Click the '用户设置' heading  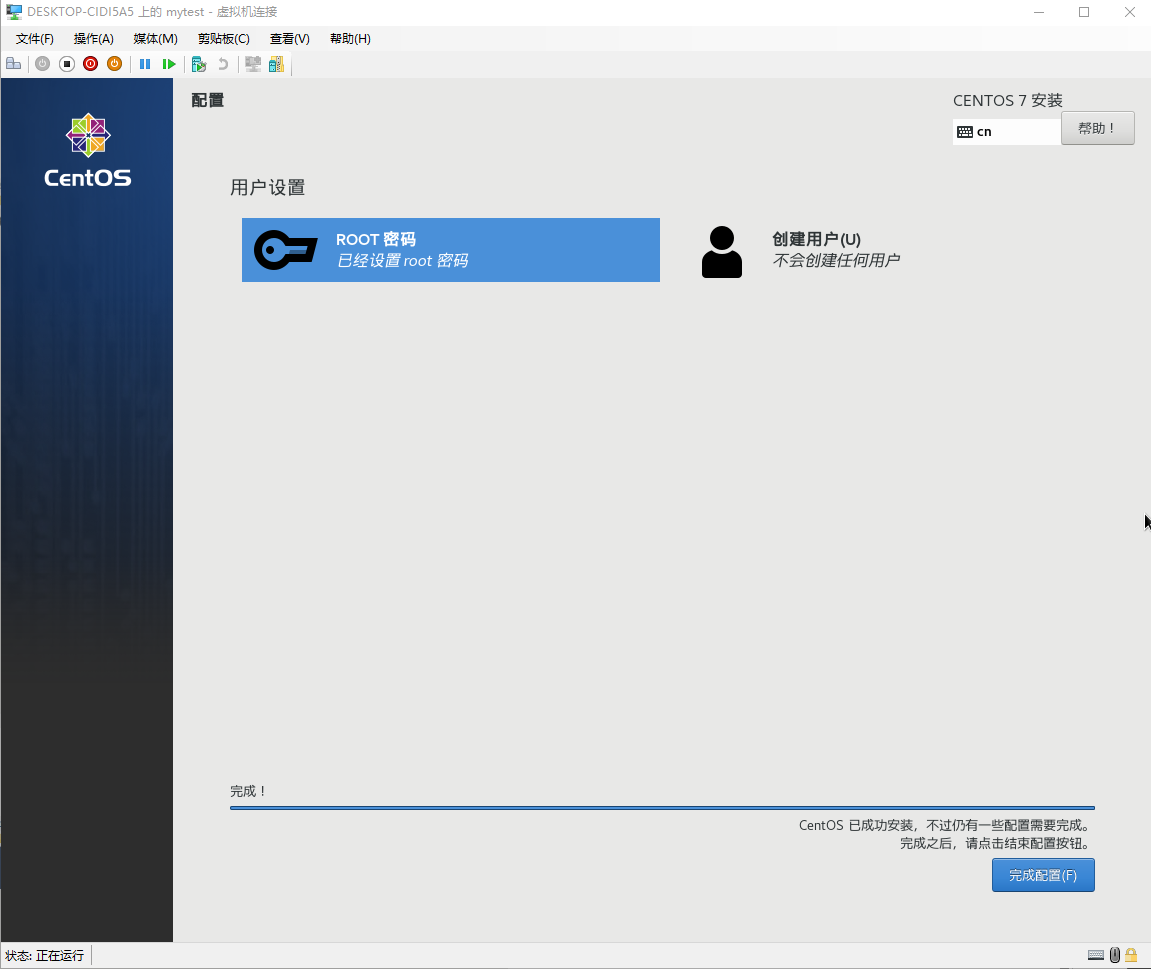point(267,188)
